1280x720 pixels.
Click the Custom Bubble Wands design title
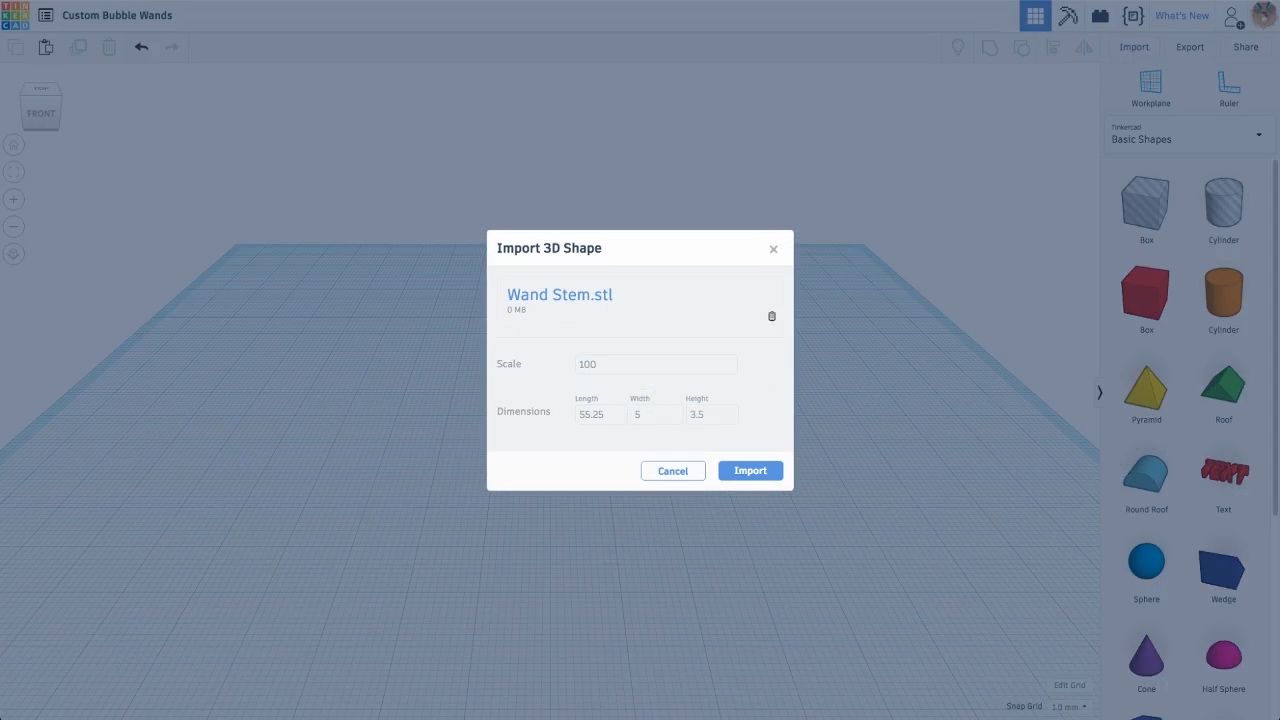(117, 15)
